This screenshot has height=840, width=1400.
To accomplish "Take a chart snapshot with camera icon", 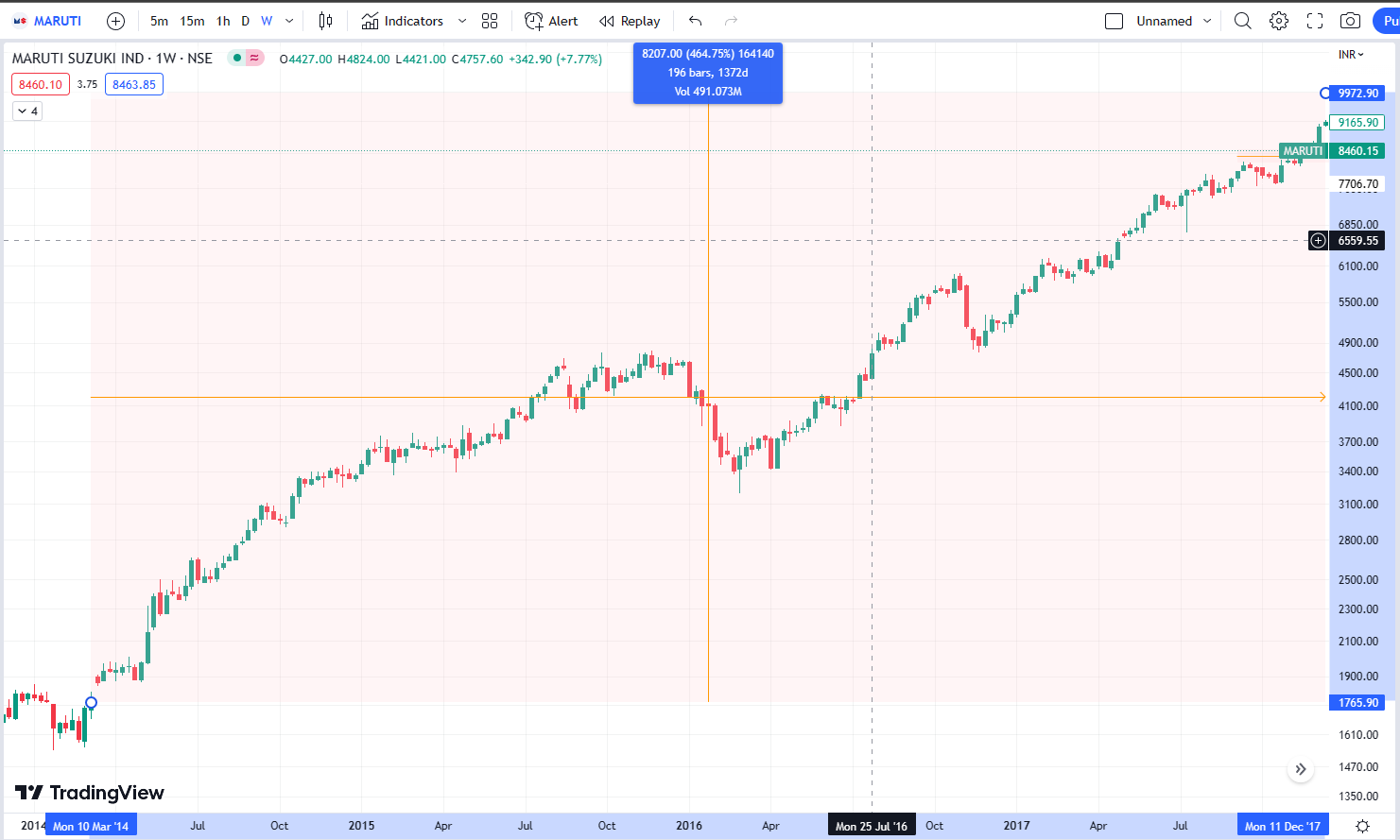I will 1351,21.
